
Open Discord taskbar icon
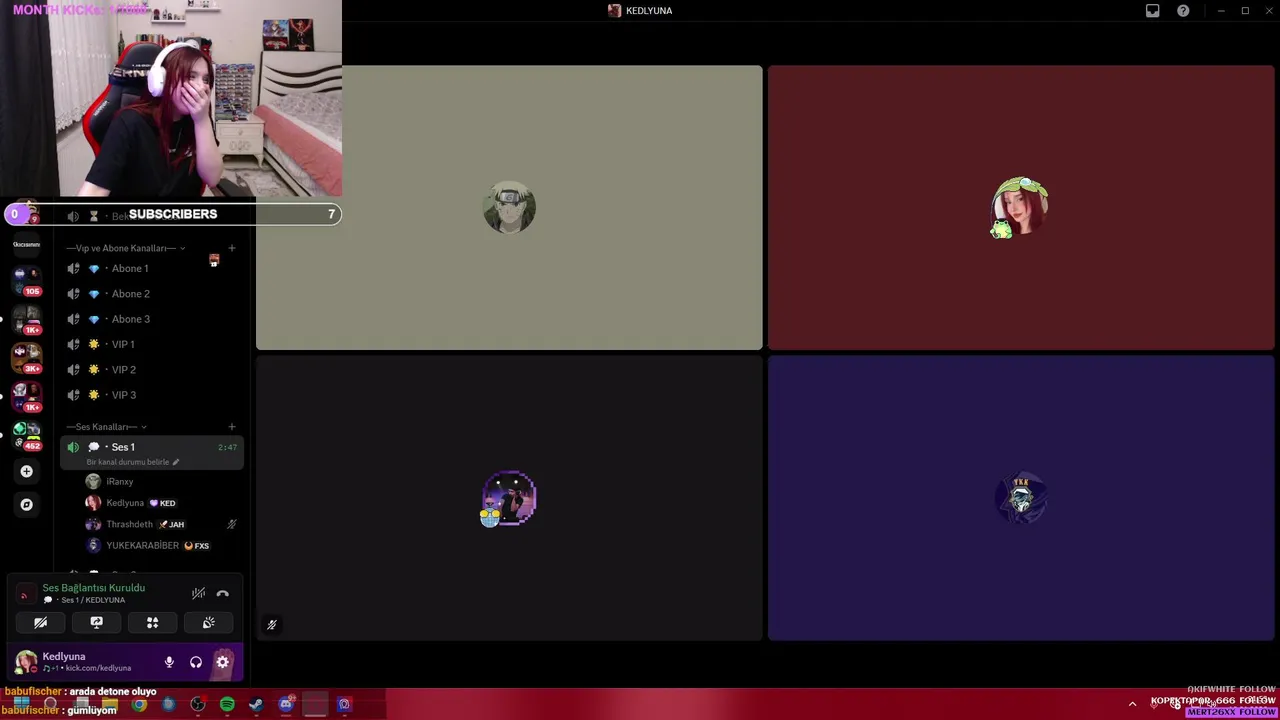pyautogui.click(x=286, y=705)
